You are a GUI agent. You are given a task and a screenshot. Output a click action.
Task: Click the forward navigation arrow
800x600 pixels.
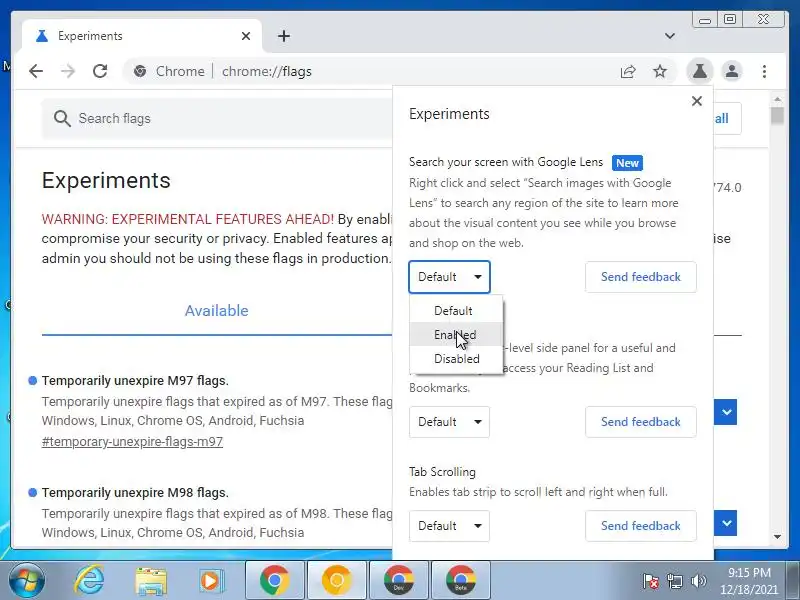(67, 71)
